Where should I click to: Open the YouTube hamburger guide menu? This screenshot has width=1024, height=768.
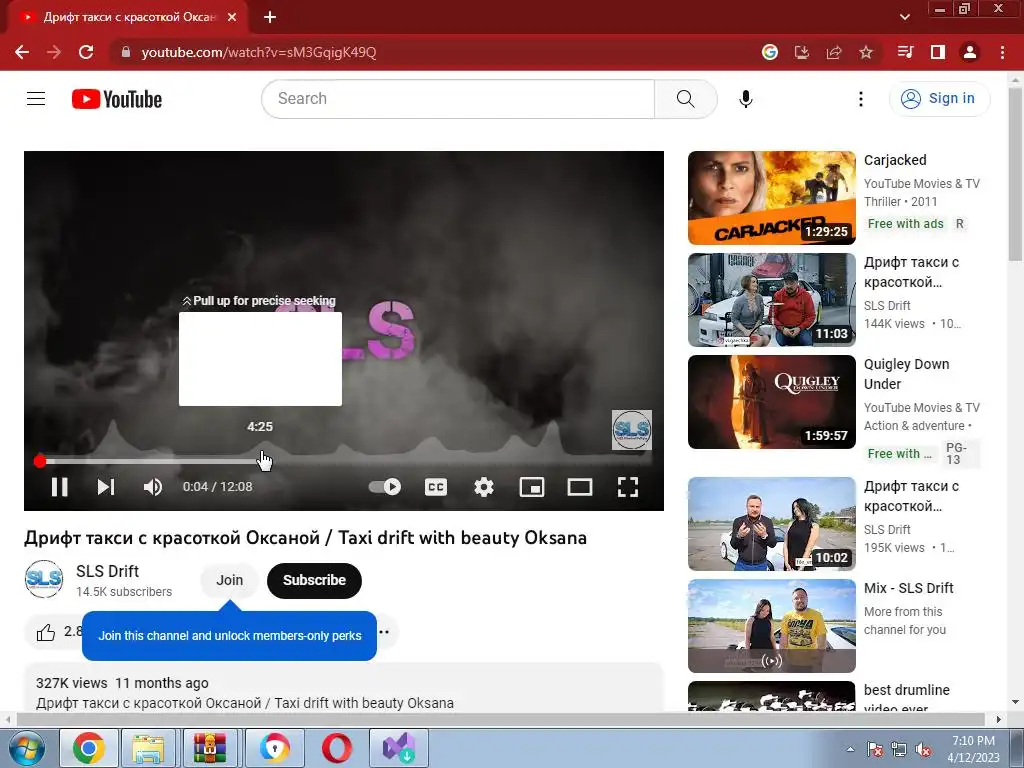click(x=36, y=99)
